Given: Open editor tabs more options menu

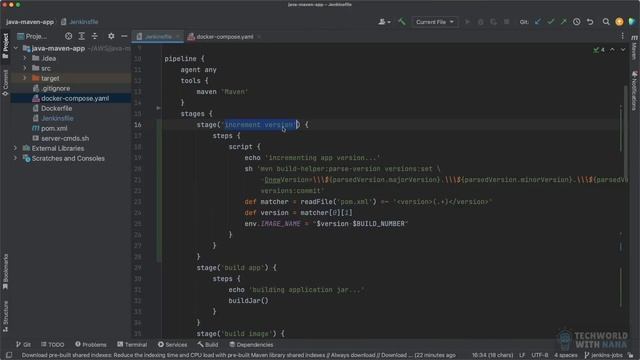Looking at the screenshot, I should 622,36.
